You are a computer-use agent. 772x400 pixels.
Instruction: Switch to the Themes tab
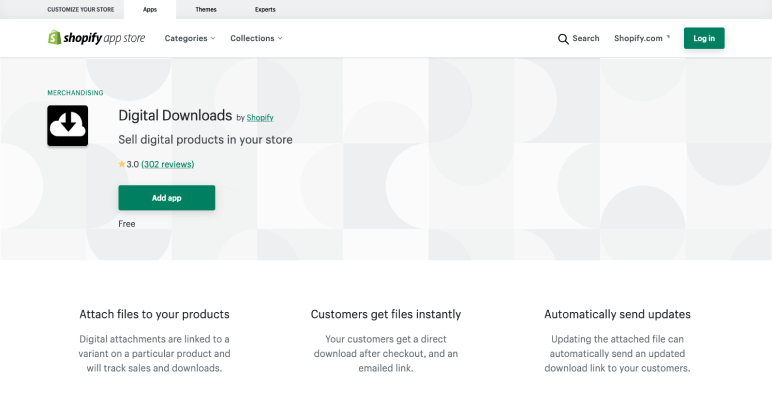pos(206,9)
